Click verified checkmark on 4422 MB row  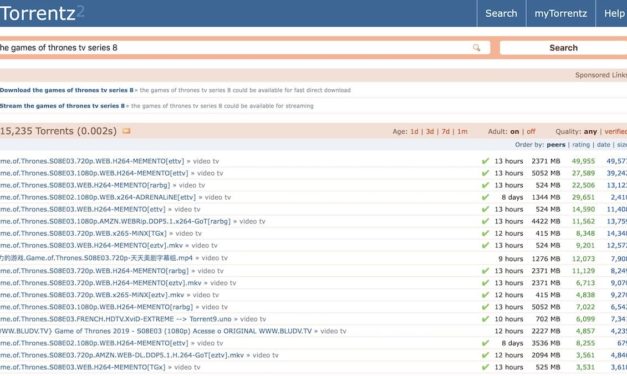click(485, 221)
